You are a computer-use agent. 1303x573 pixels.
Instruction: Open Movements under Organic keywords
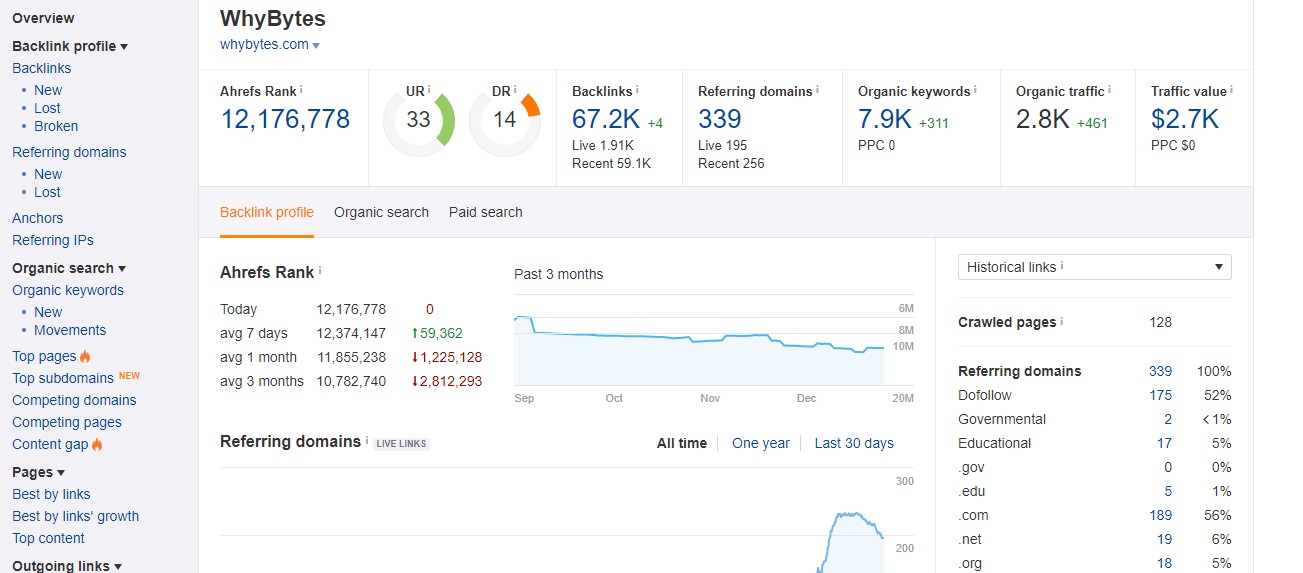coord(70,330)
